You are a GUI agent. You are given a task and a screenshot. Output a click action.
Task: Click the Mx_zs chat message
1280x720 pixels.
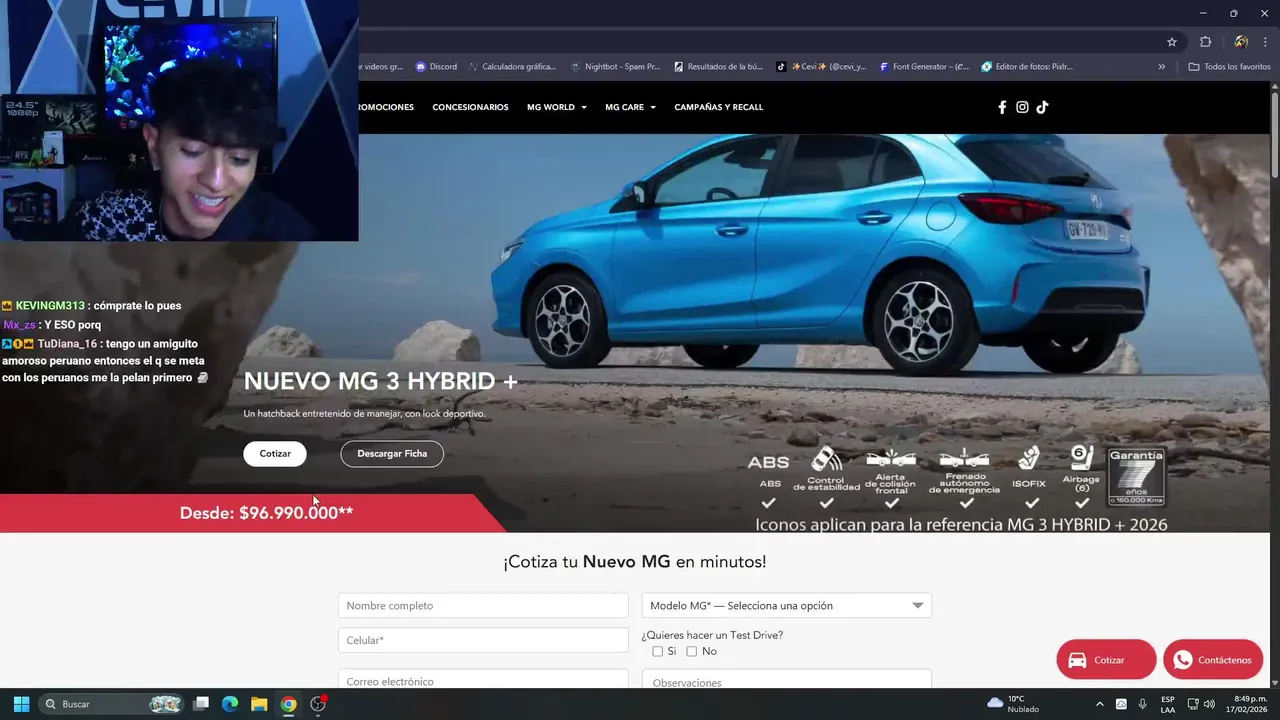[52, 325]
